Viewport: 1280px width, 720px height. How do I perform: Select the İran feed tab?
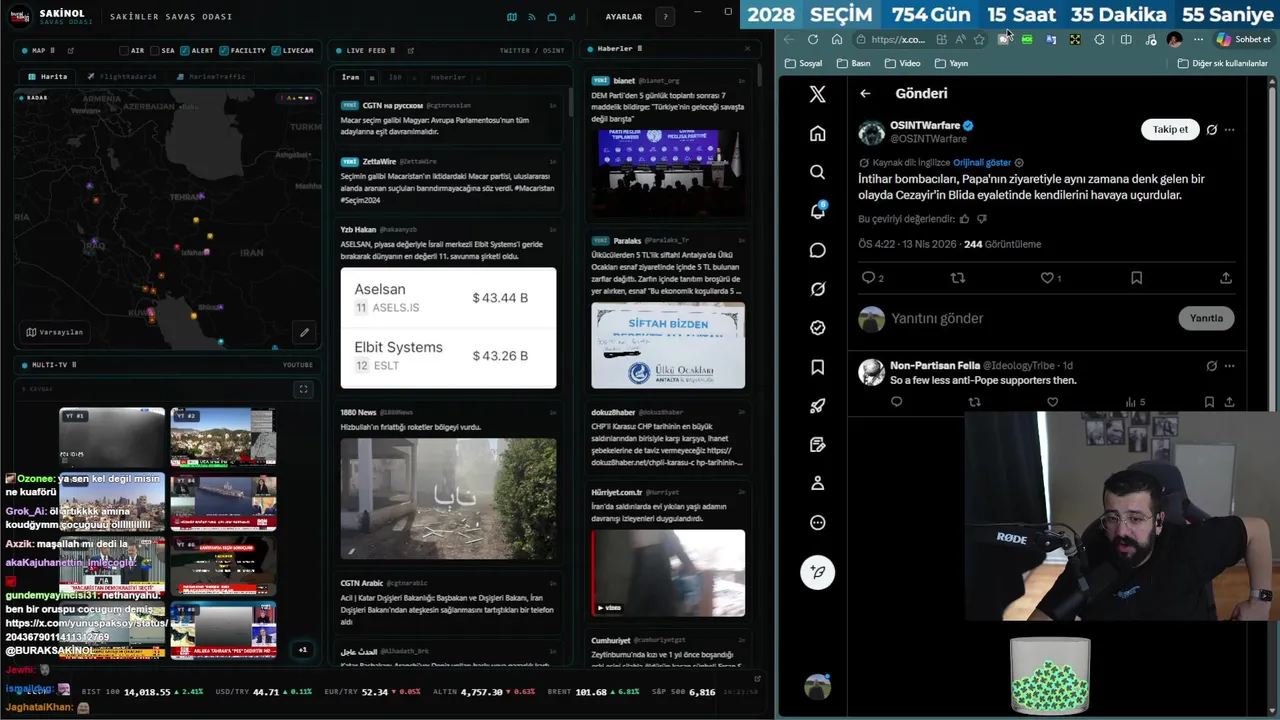[350, 77]
